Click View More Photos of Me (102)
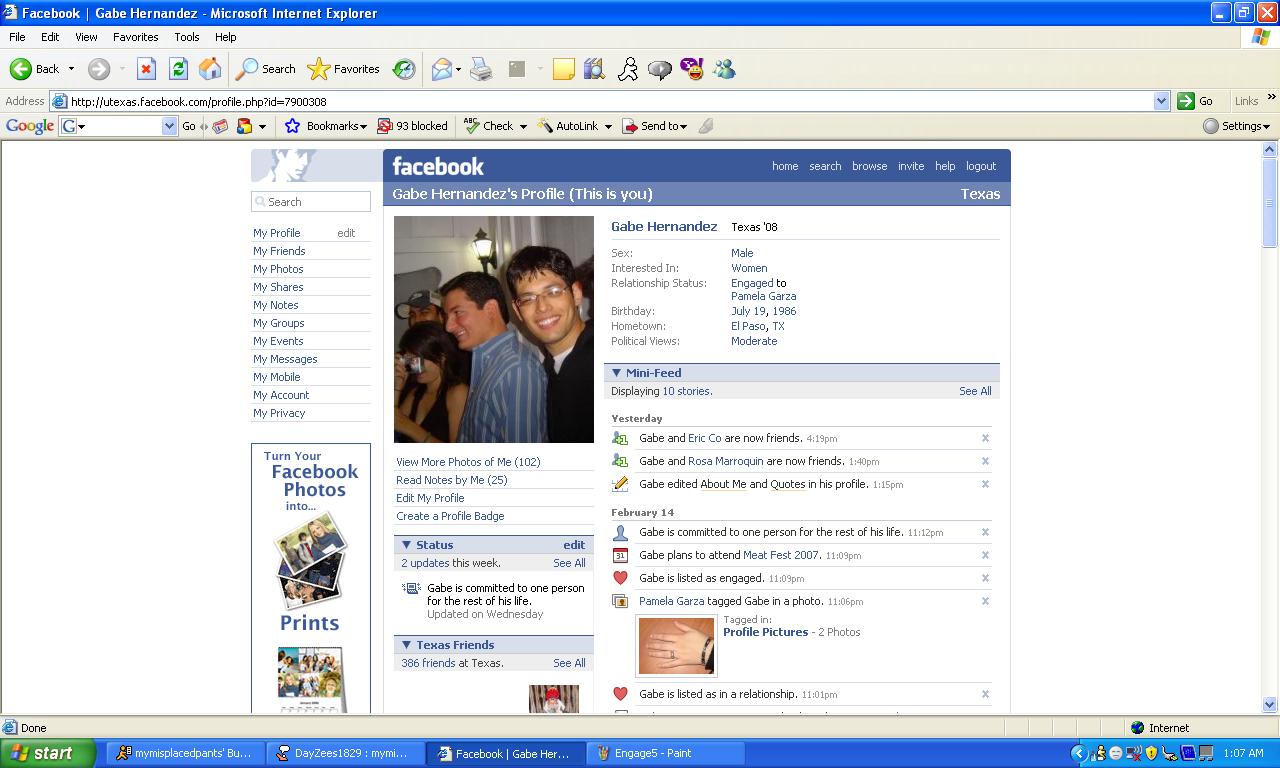The width and height of the screenshot is (1280, 768). pyautogui.click(x=468, y=462)
